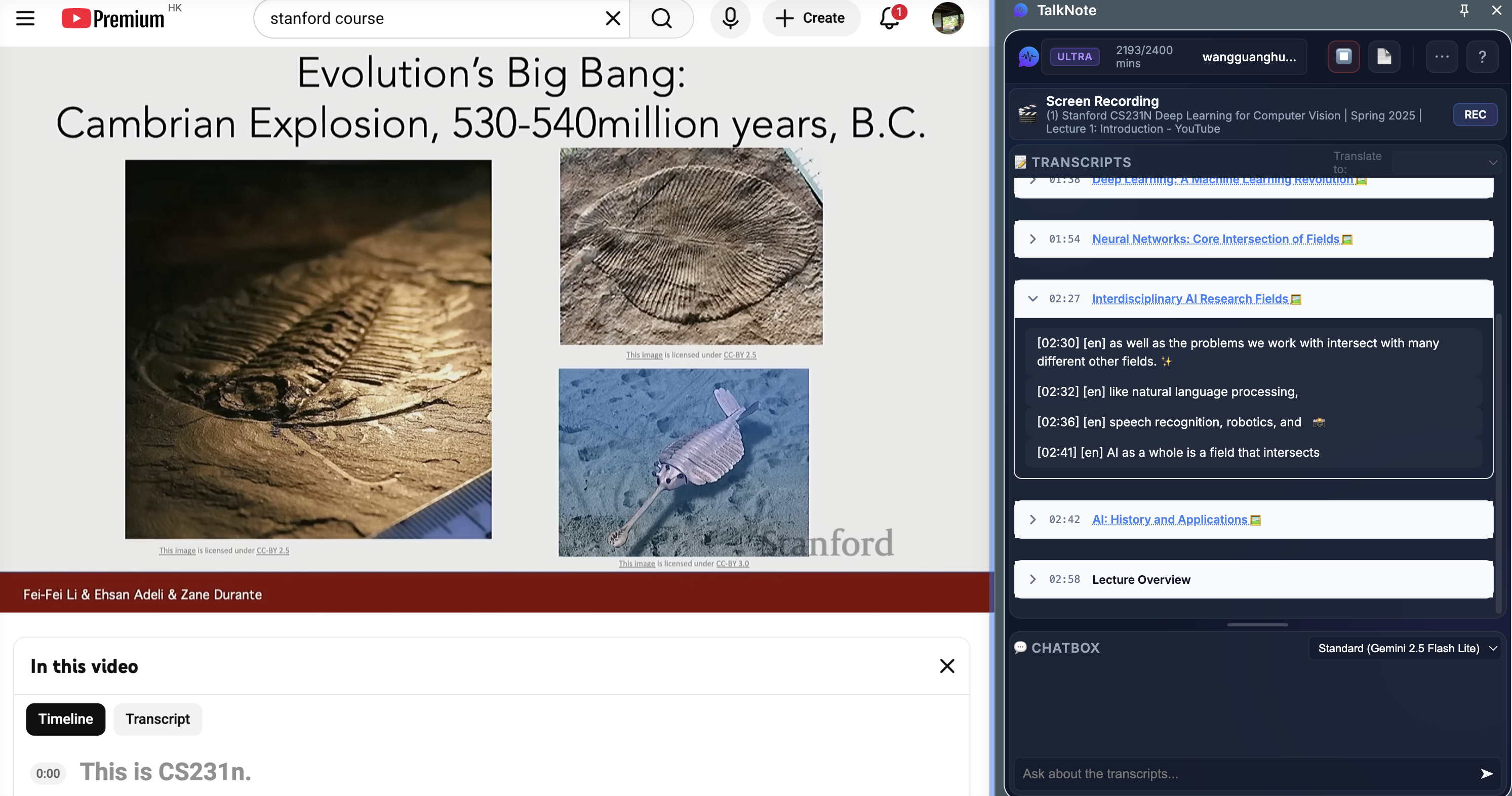This screenshot has height=796, width=1512.
Task: Open YouTube notifications bell
Action: click(889, 18)
